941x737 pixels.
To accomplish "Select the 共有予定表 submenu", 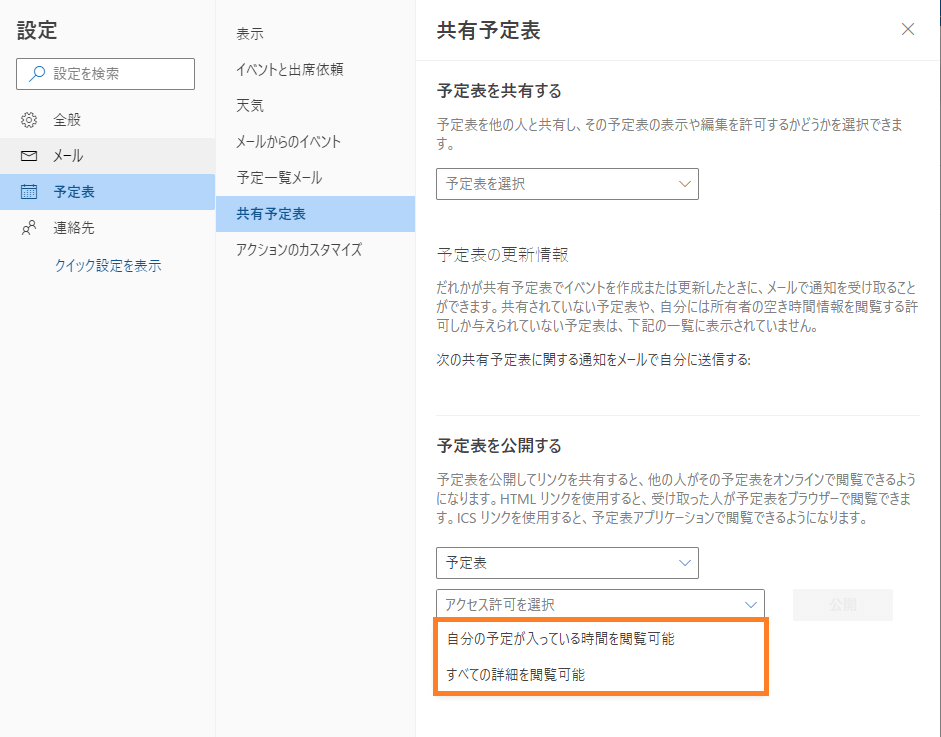I will tap(315, 214).
